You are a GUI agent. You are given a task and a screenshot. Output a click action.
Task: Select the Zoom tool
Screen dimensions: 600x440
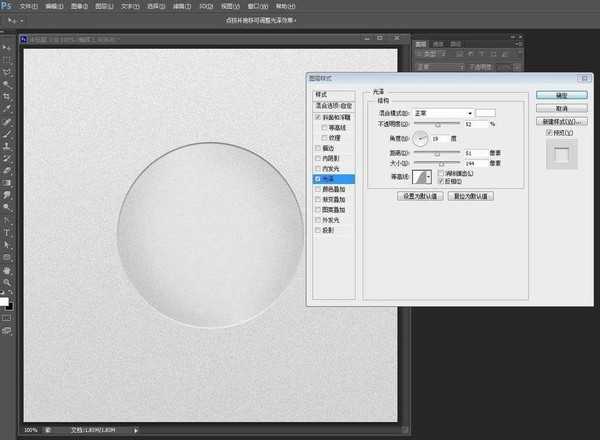7,282
